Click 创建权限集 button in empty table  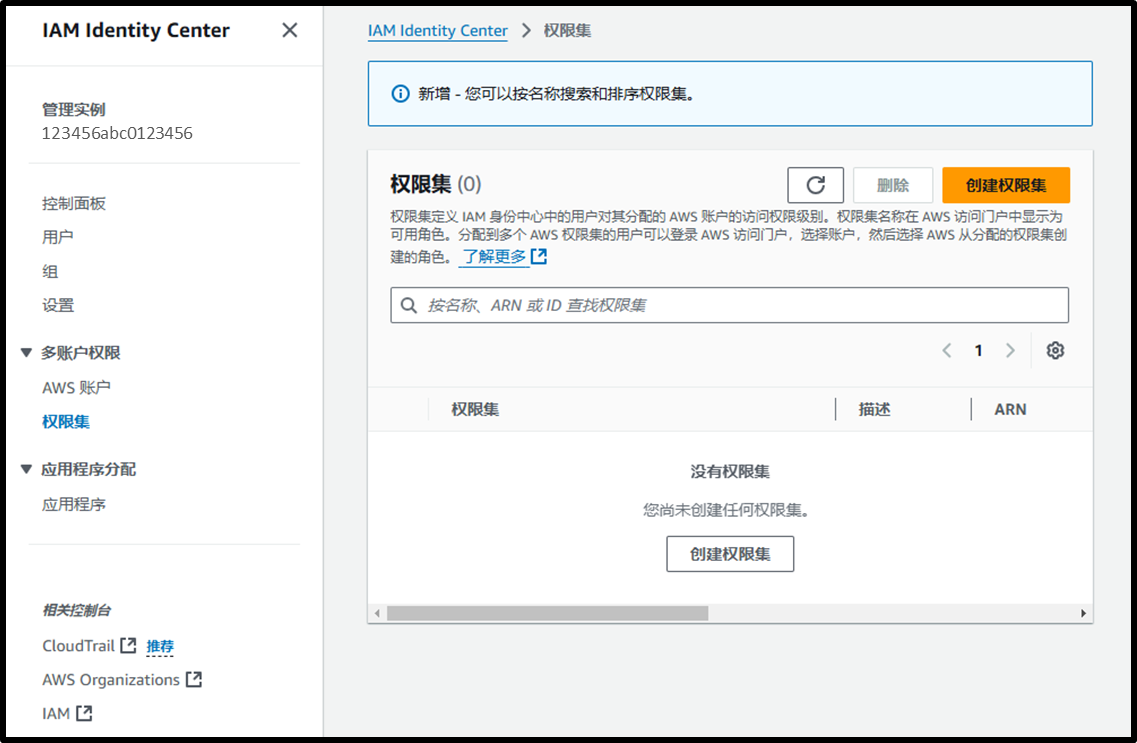(730, 554)
